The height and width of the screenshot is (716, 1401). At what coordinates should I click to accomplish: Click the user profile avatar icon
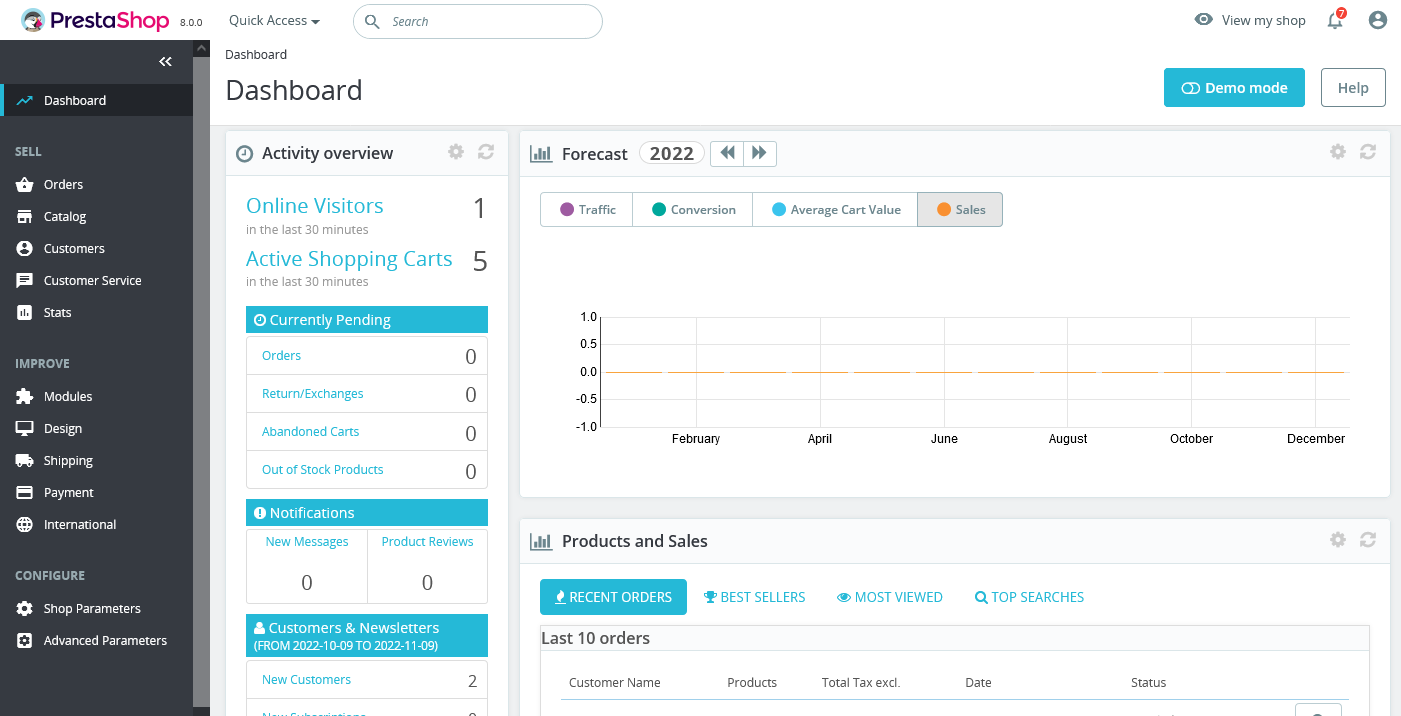[1378, 20]
